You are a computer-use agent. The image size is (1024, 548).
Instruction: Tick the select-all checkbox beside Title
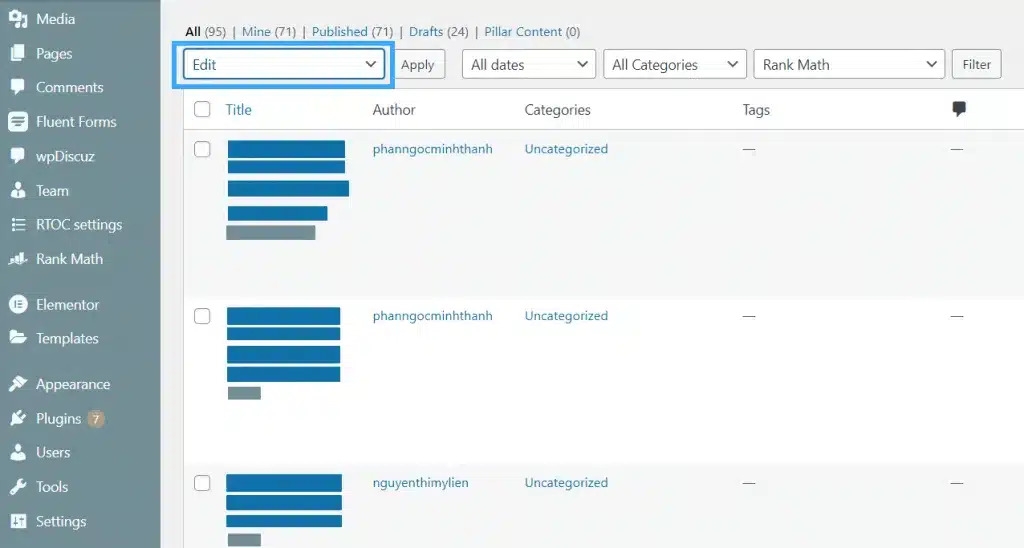(x=202, y=109)
